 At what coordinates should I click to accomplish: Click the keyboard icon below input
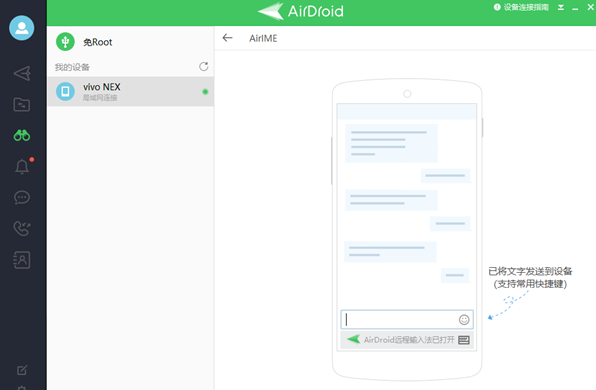464,340
